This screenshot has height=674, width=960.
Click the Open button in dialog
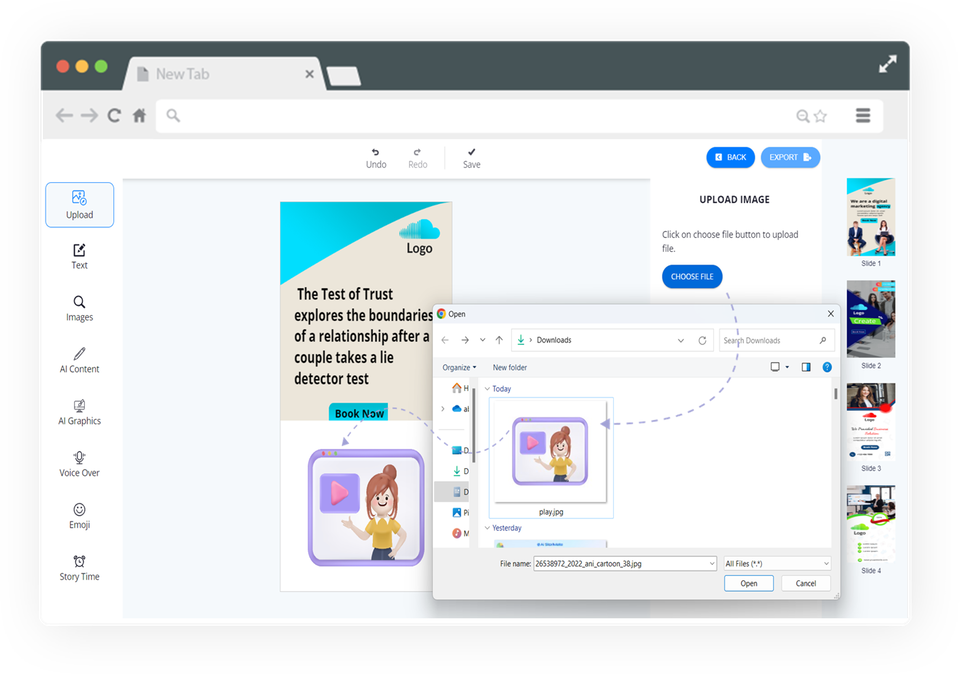(749, 583)
